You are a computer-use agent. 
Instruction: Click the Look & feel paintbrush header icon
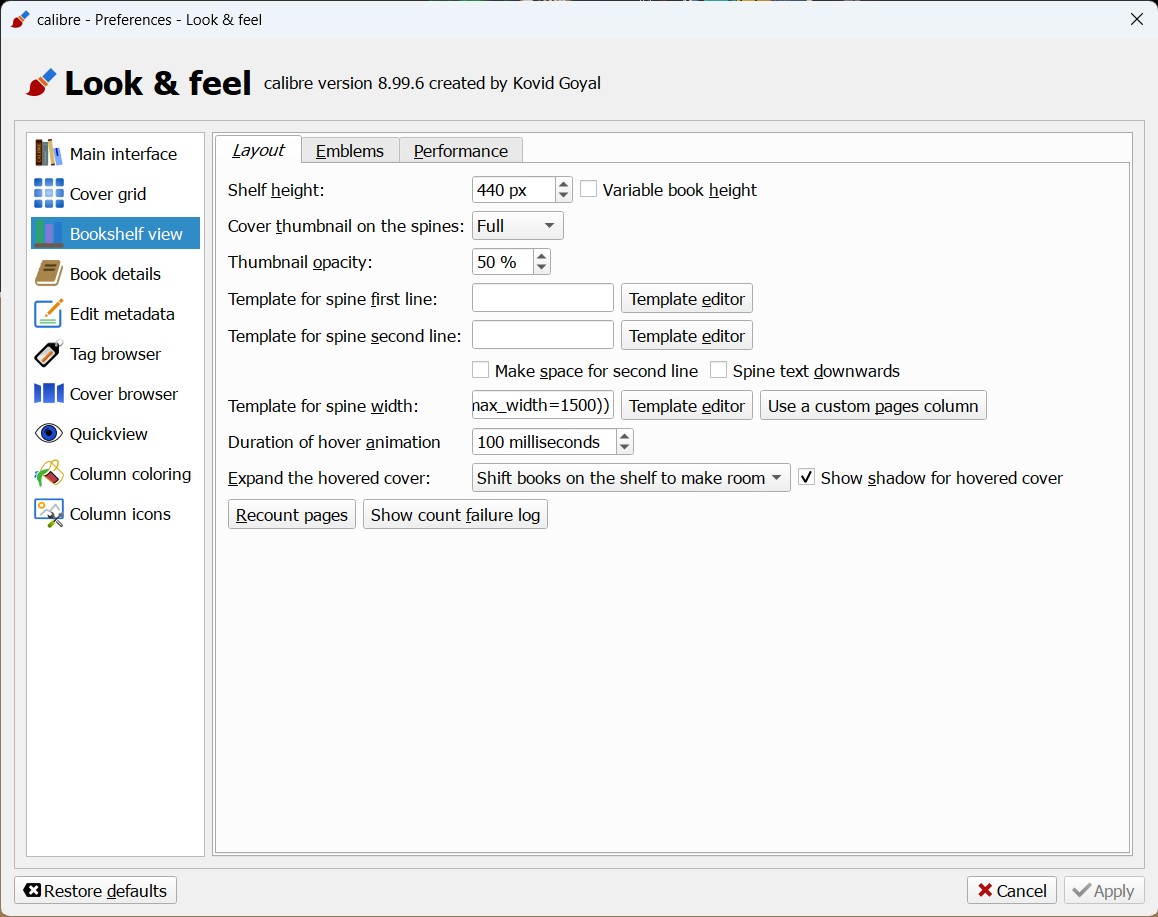(x=41, y=83)
